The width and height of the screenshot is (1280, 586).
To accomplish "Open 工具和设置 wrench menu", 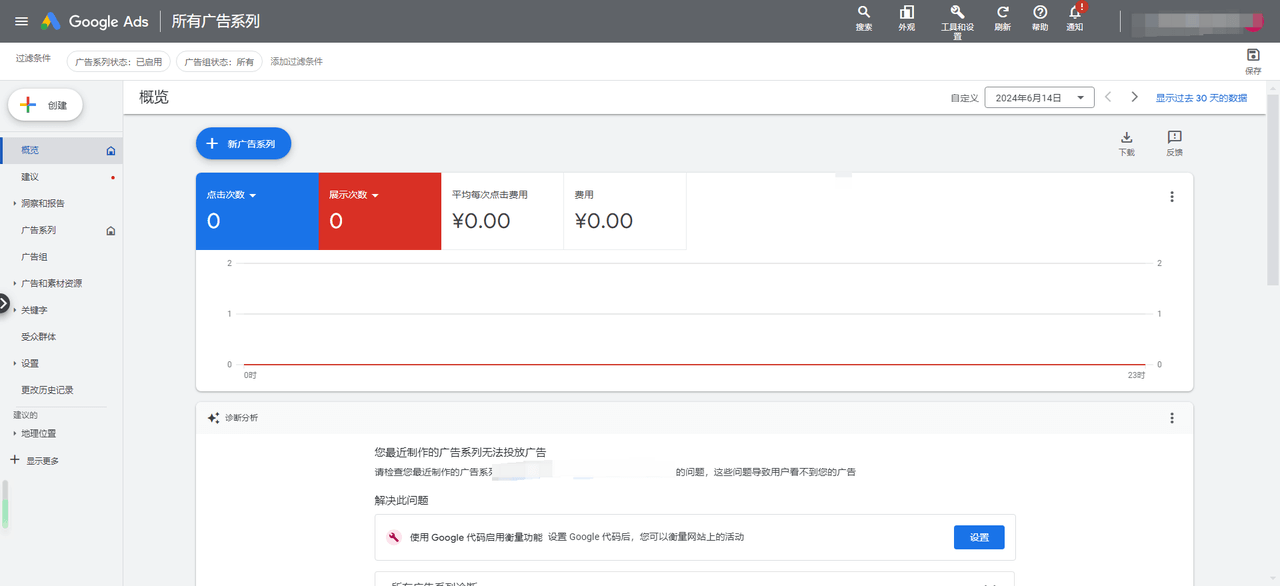I will [957, 21].
